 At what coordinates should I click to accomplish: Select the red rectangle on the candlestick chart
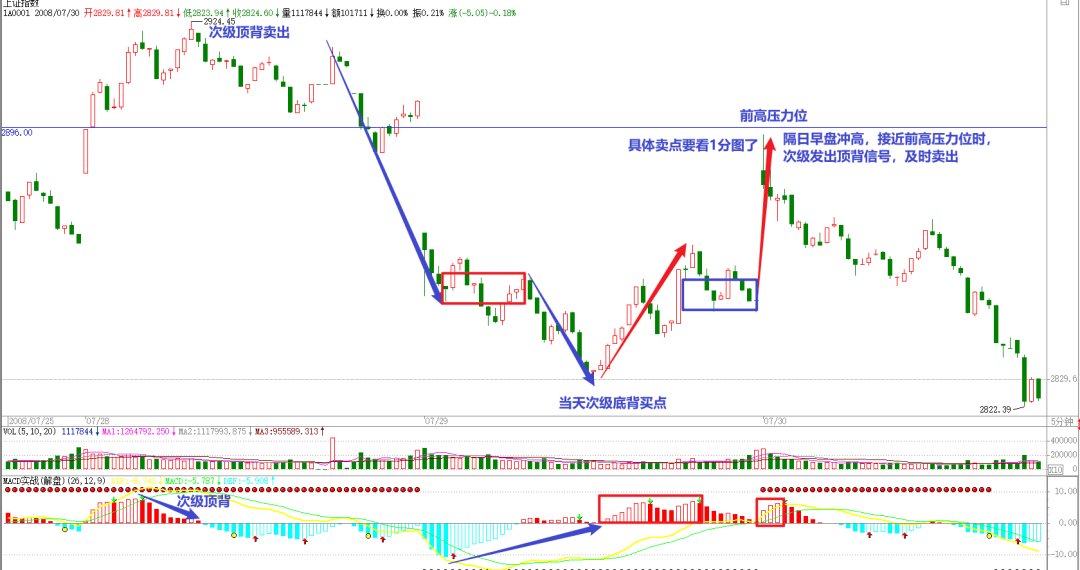pyautogui.click(x=483, y=288)
